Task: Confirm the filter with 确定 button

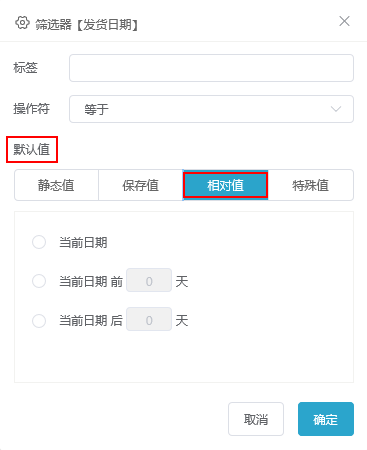Action: tap(326, 419)
